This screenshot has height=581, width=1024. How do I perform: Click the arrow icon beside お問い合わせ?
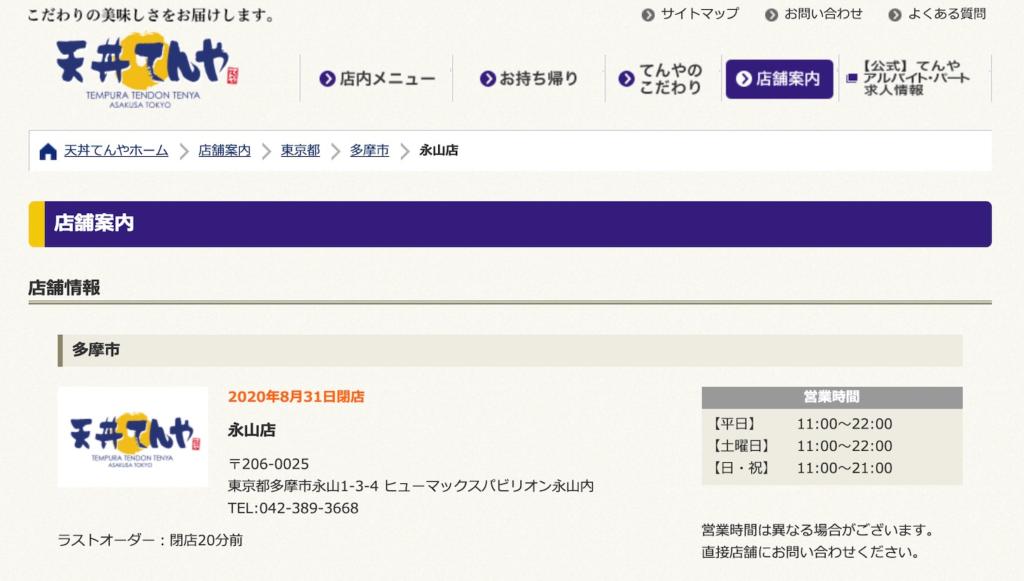coord(771,14)
